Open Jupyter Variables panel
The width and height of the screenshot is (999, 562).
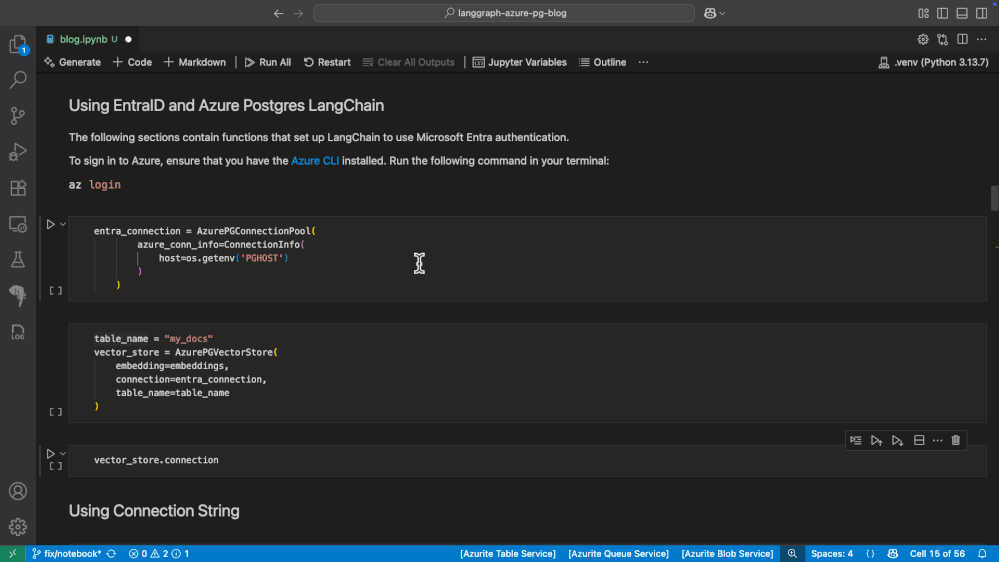tap(520, 62)
